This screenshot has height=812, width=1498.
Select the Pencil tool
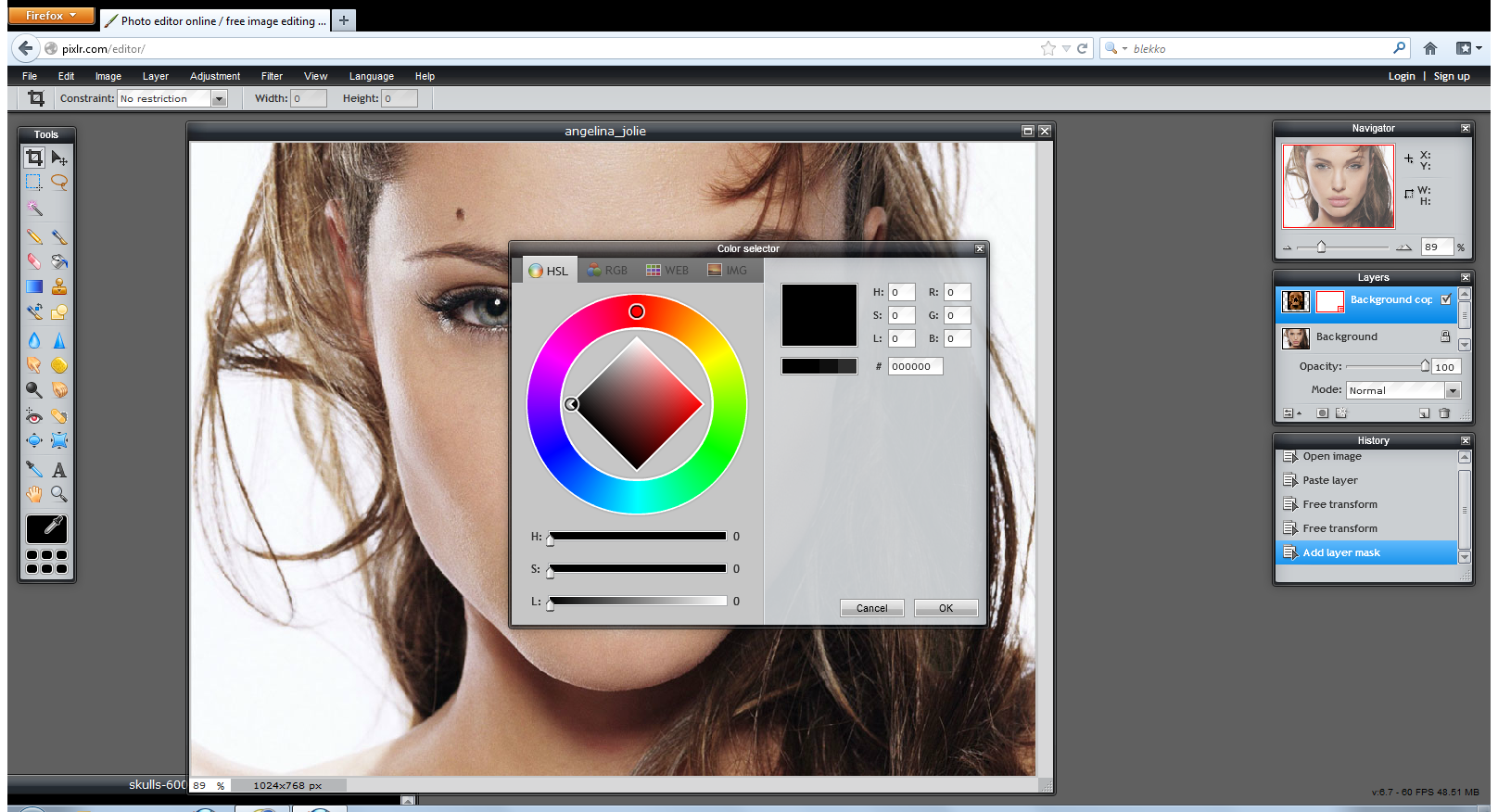click(34, 237)
